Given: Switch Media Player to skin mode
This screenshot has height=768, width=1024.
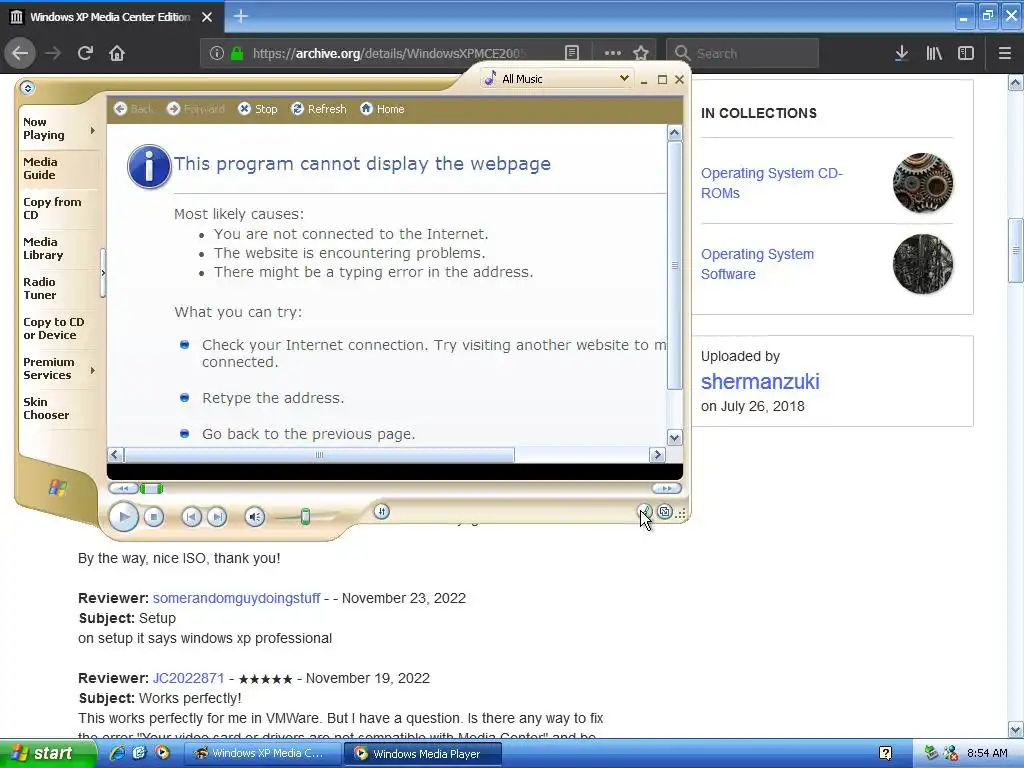Looking at the screenshot, I should 664,511.
